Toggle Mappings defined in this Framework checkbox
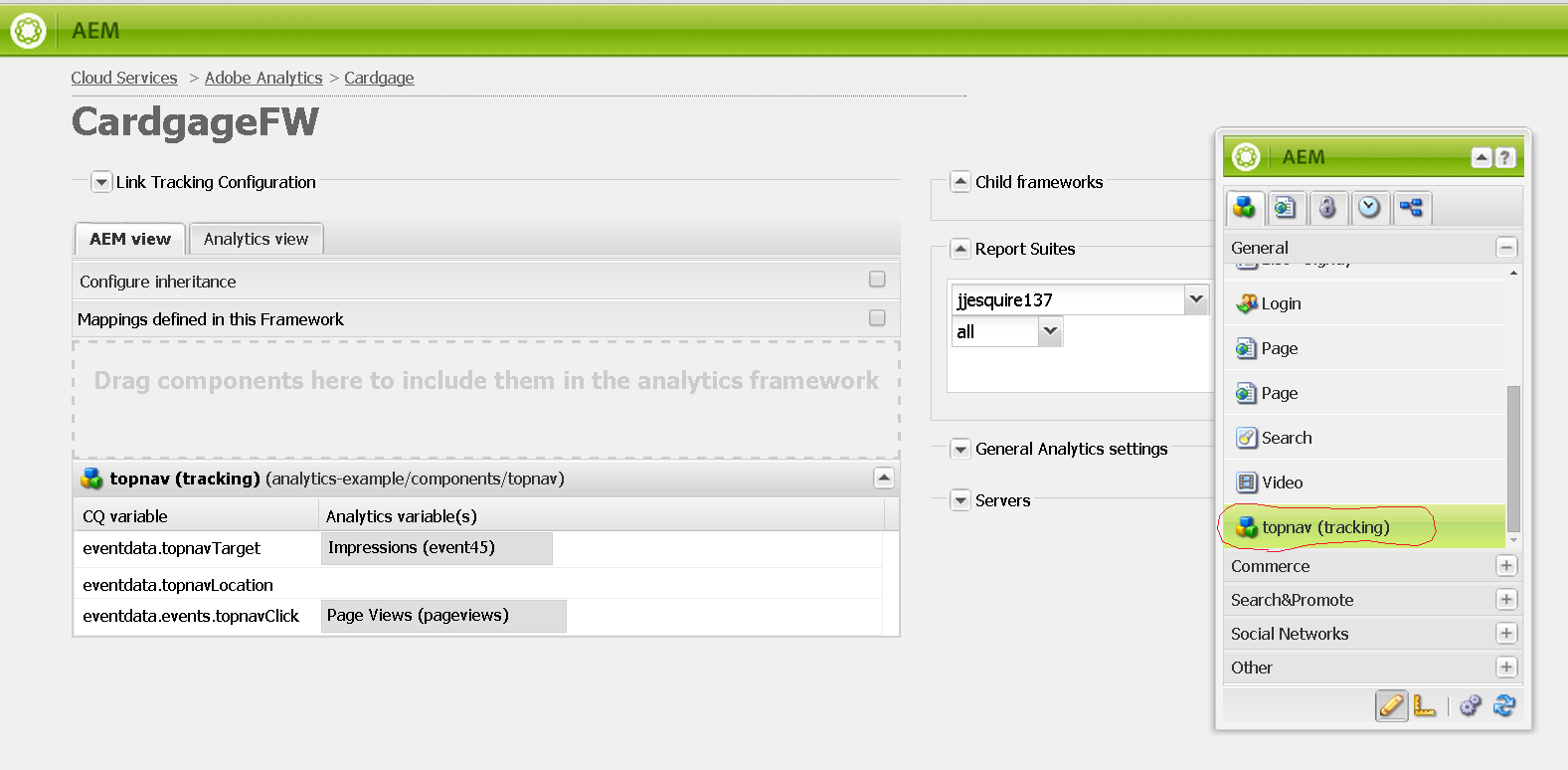 [877, 317]
